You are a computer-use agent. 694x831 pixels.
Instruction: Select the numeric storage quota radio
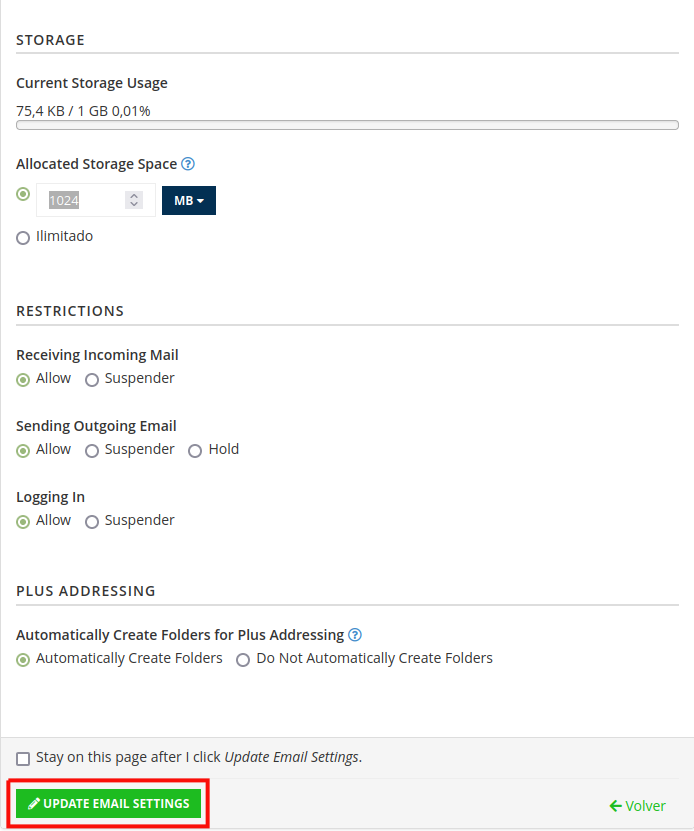(23, 194)
